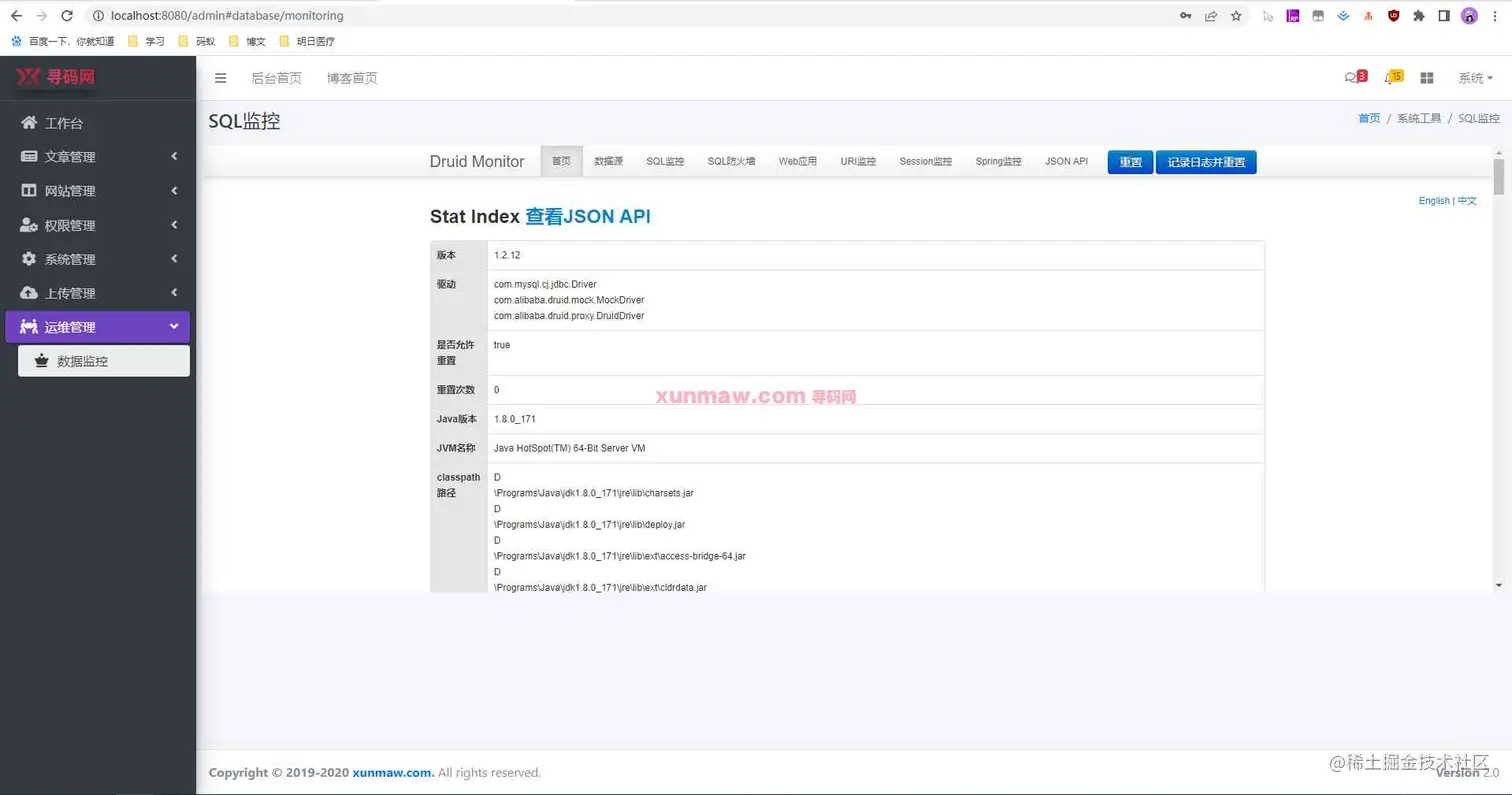Image resolution: width=1512 pixels, height=795 pixels.
Task: Open the uBlock shield extension icon
Action: coord(1394,16)
